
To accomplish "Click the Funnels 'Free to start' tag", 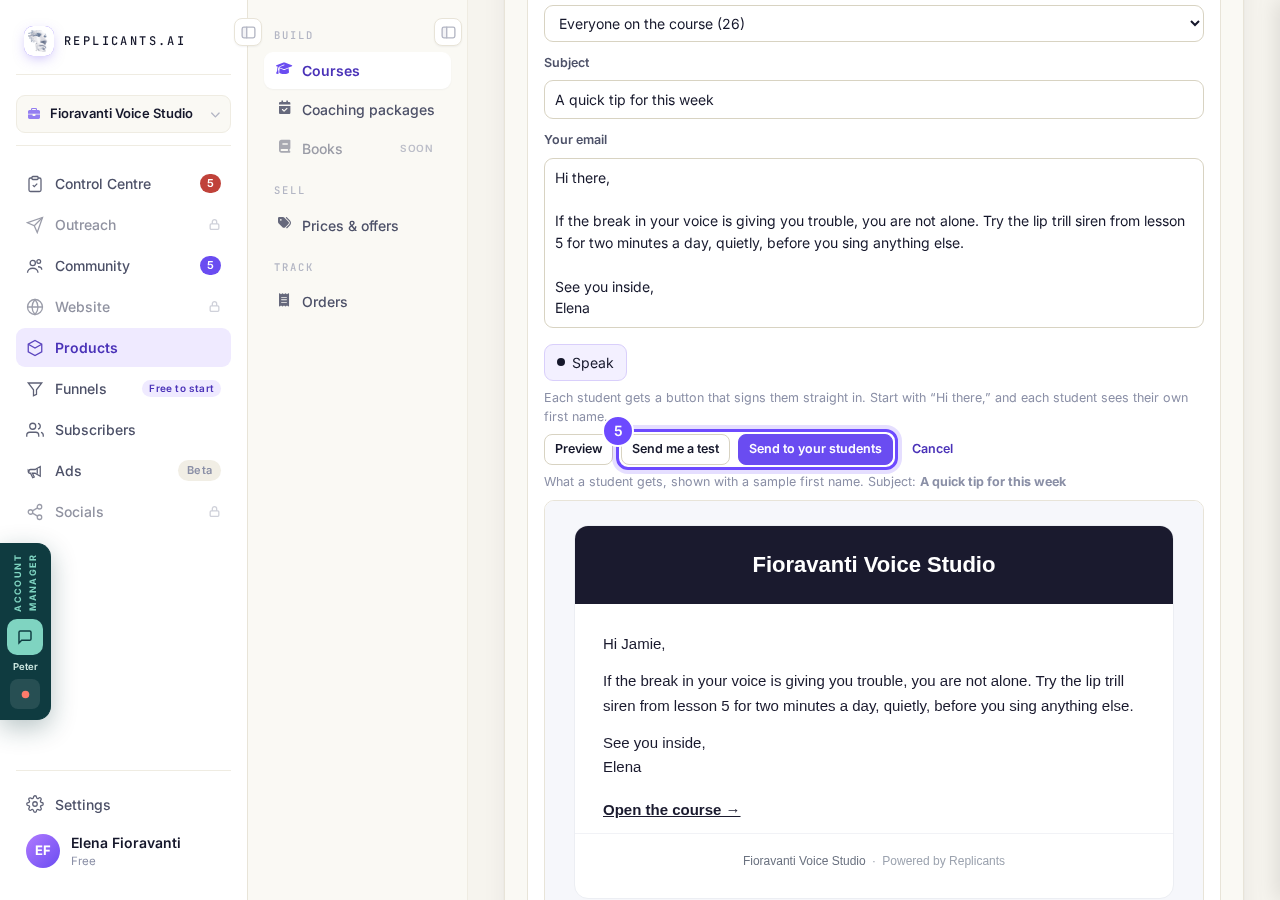I will [x=181, y=389].
